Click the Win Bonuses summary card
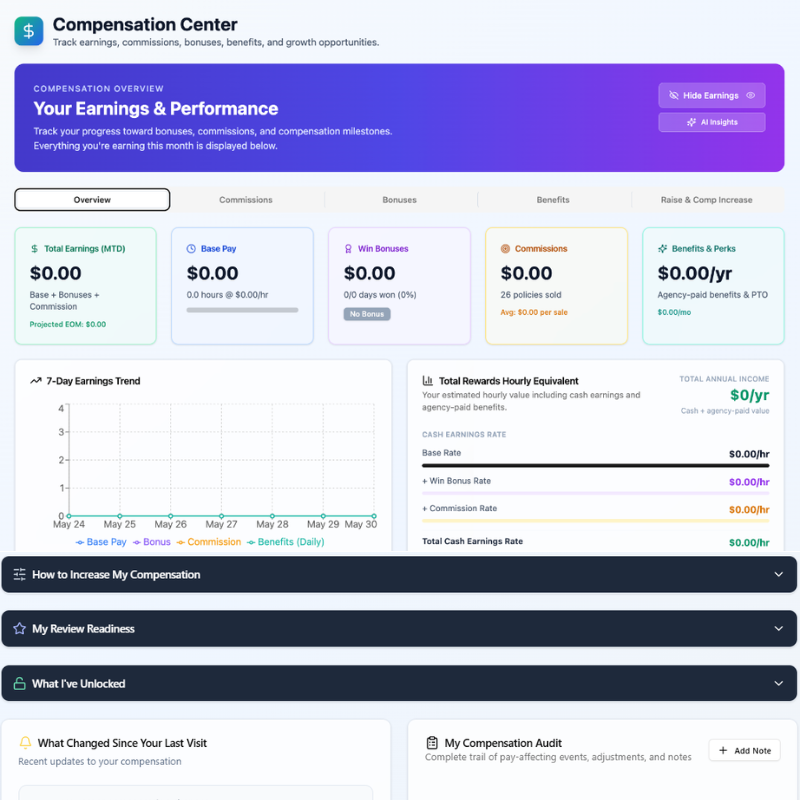Screen dimensions: 800x800 pos(399,286)
